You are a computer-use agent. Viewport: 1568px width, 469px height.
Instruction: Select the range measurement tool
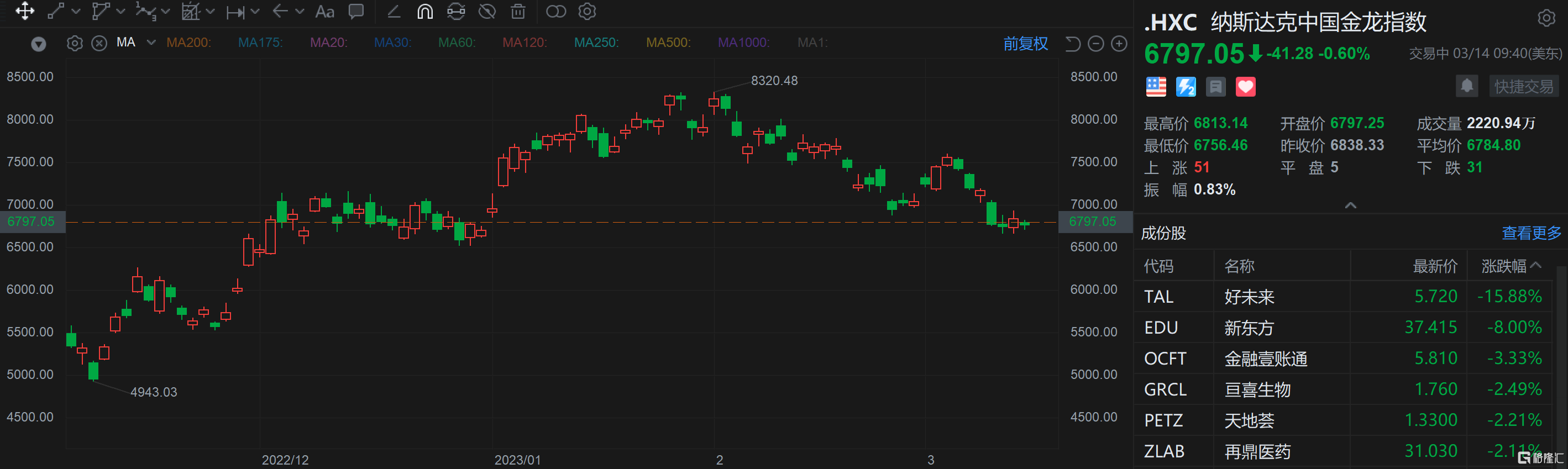pos(235,12)
